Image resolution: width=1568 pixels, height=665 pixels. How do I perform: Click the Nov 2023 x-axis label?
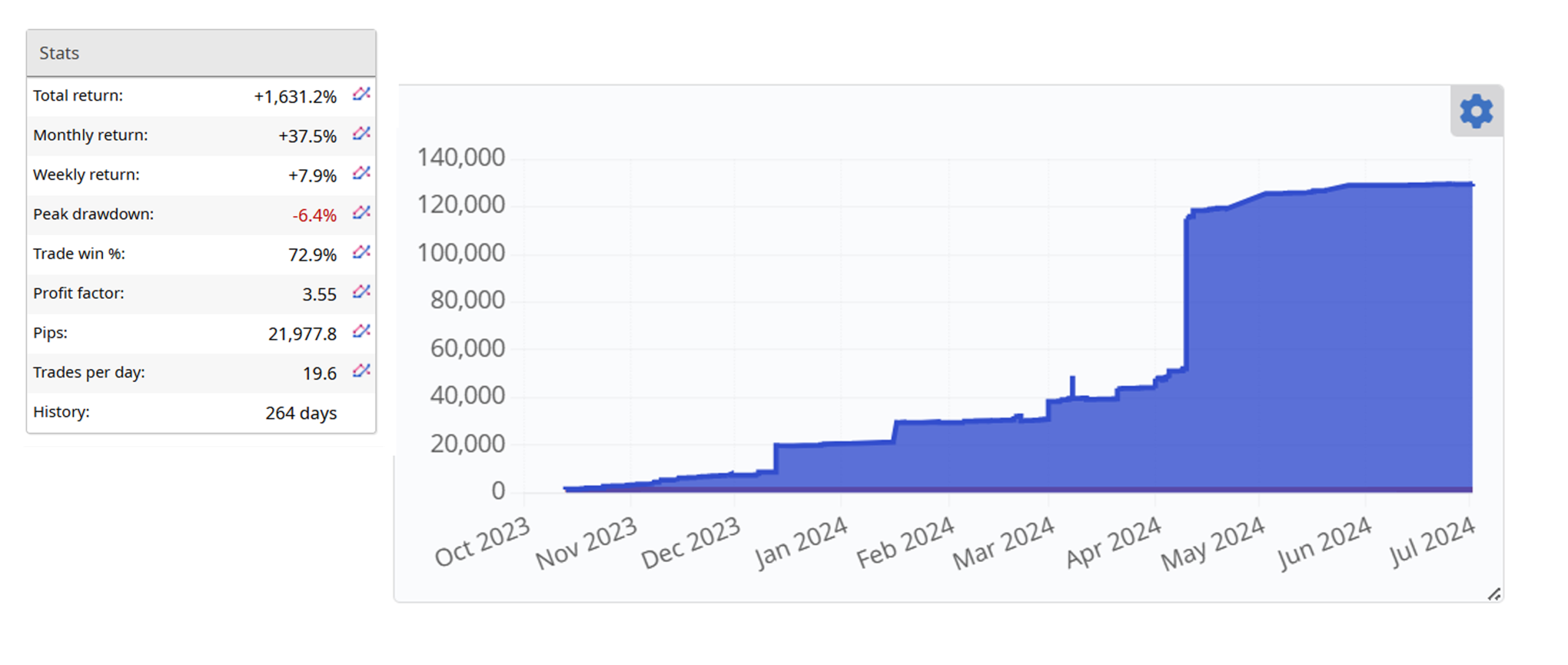click(586, 543)
